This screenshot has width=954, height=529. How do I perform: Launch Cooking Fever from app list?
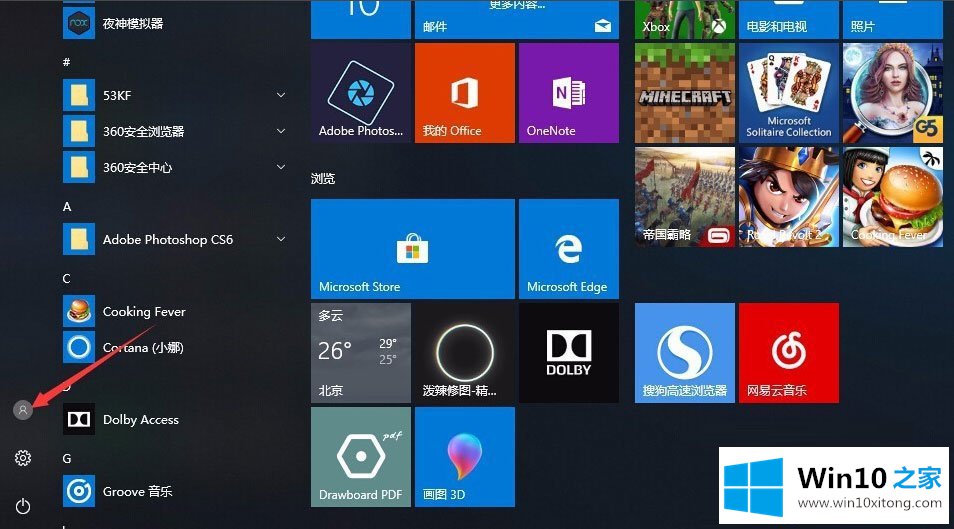point(175,311)
